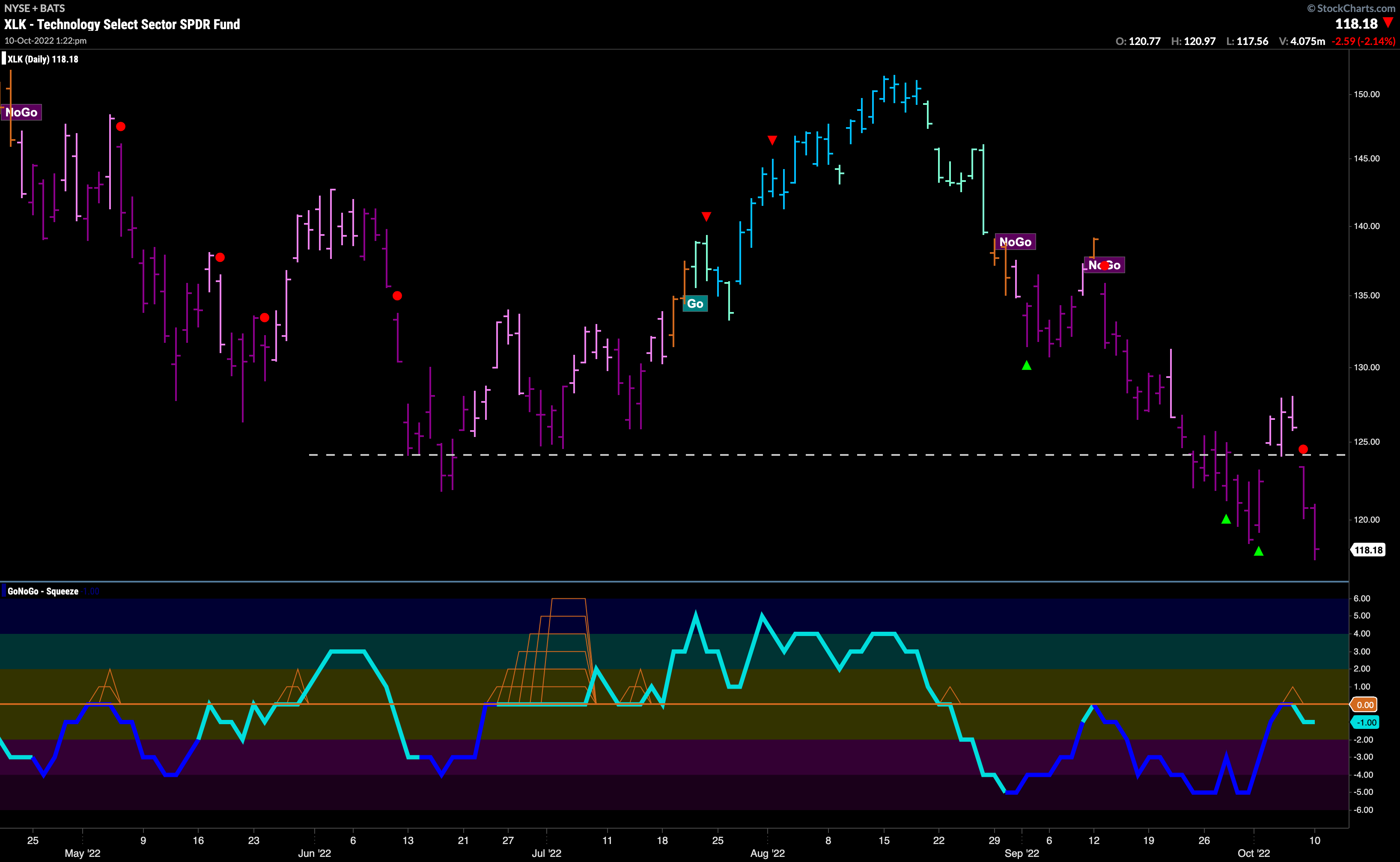This screenshot has height=862, width=1400.
Task: Click the red dot marker near June 13
Action: tap(397, 296)
